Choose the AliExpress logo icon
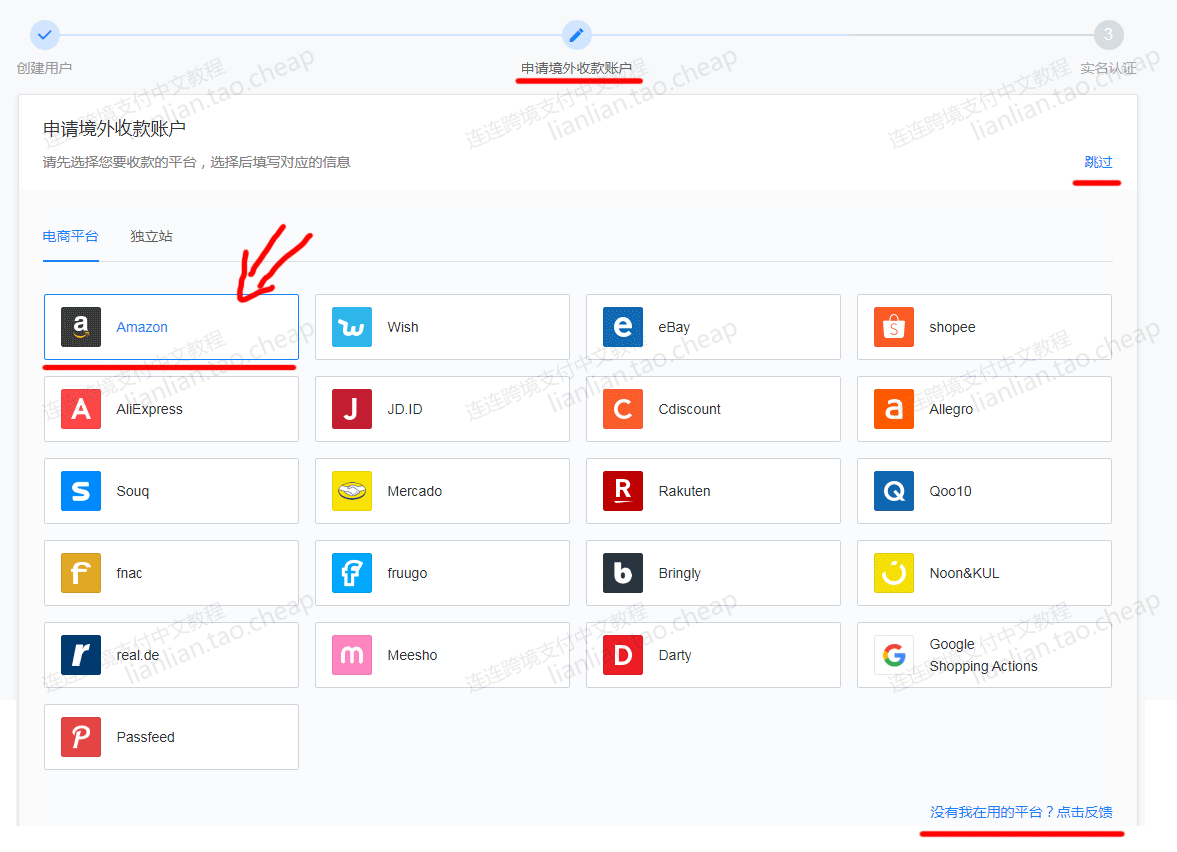Screen dimensions: 1177x852 point(81,409)
